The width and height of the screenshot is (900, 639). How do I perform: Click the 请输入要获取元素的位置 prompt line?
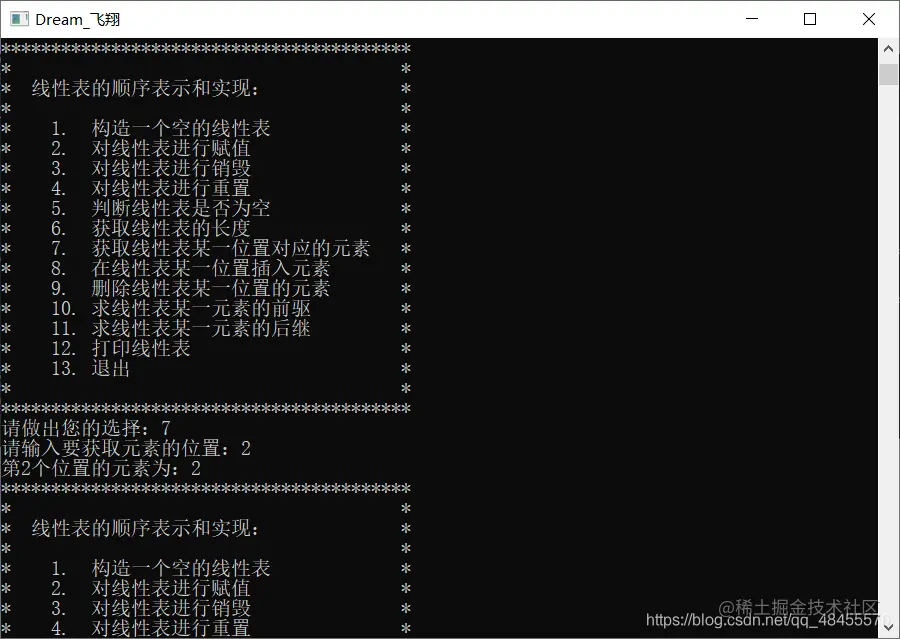click(126, 448)
